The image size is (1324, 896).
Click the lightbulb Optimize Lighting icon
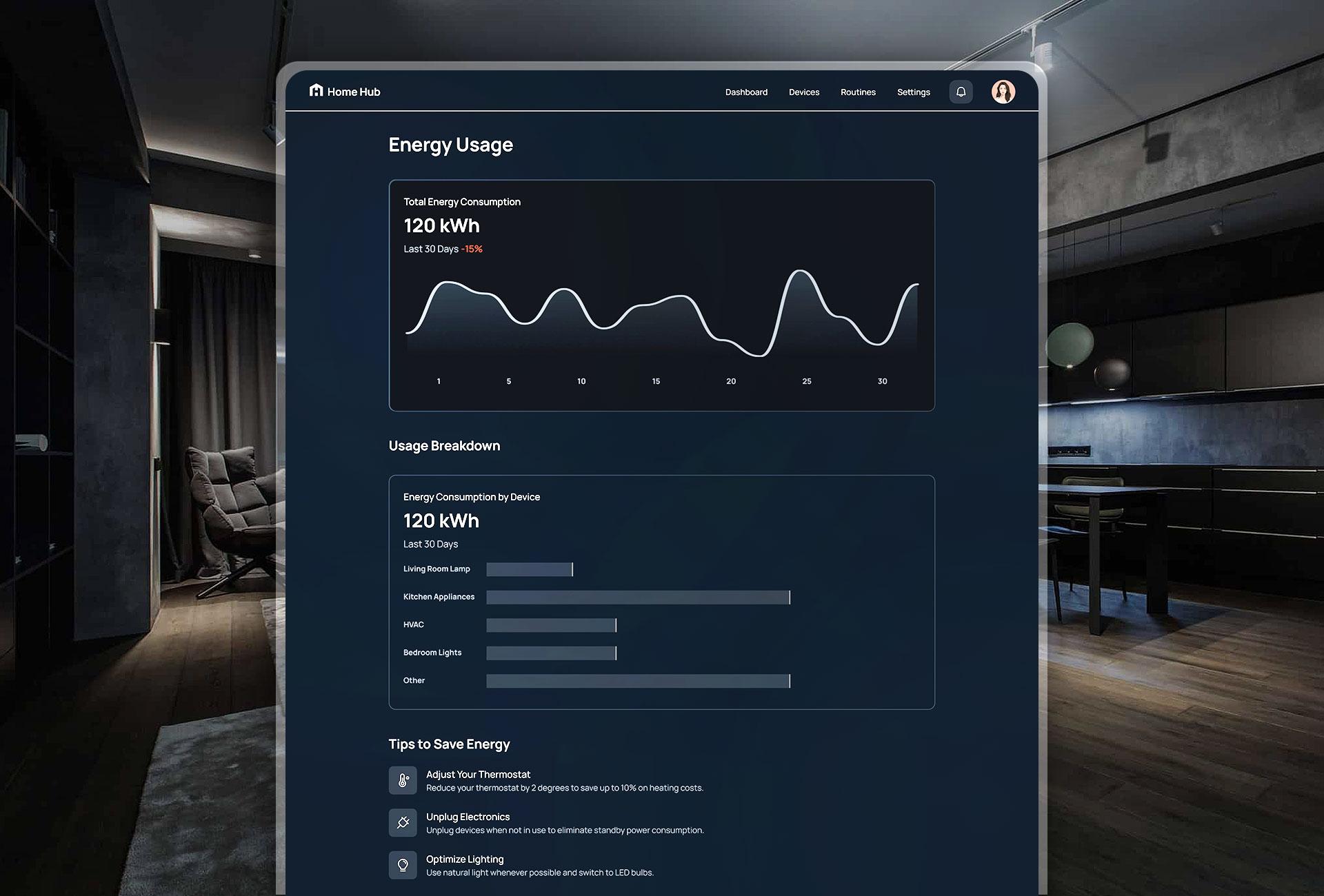tap(403, 865)
